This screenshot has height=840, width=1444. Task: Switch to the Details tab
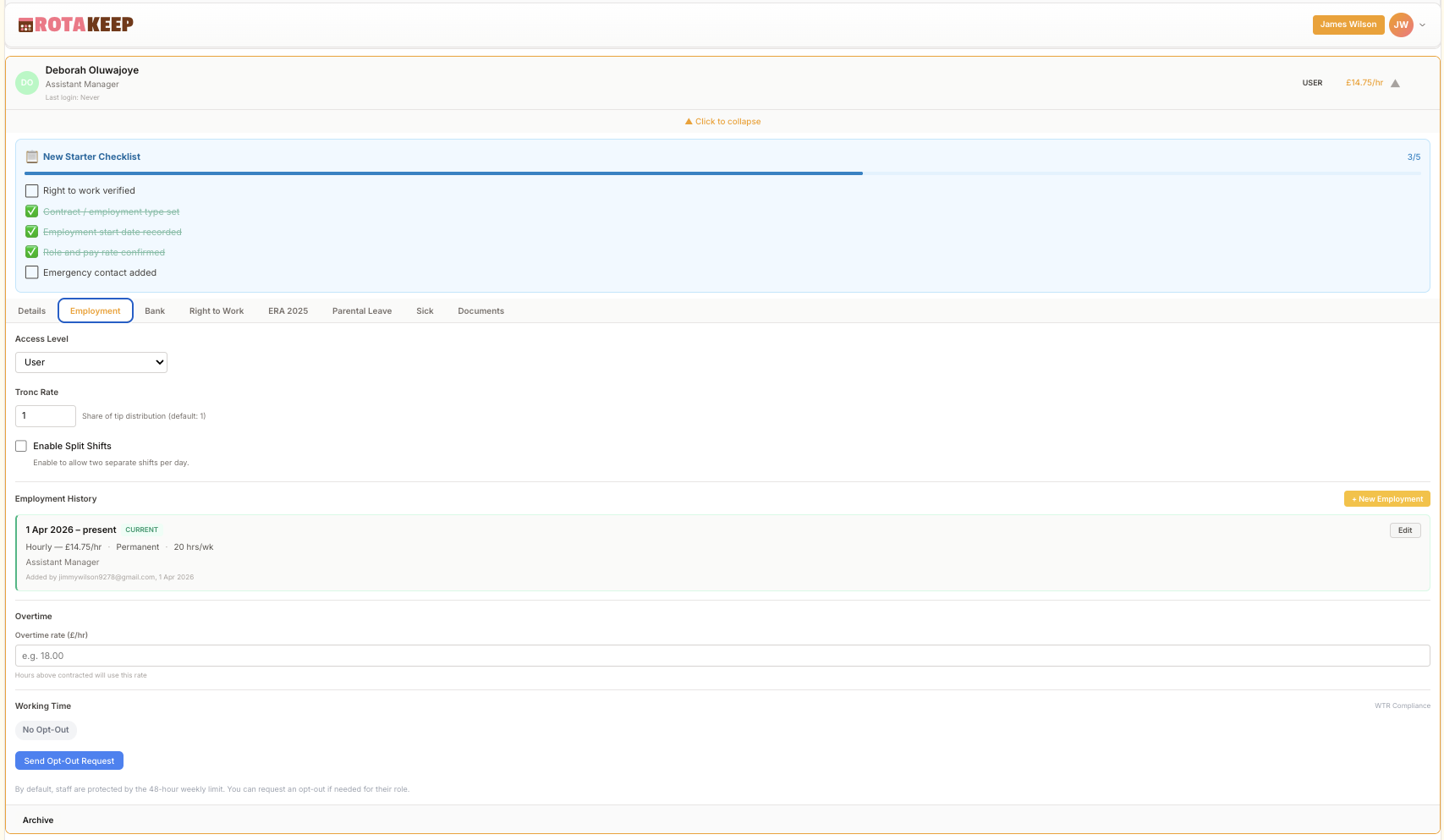[32, 311]
